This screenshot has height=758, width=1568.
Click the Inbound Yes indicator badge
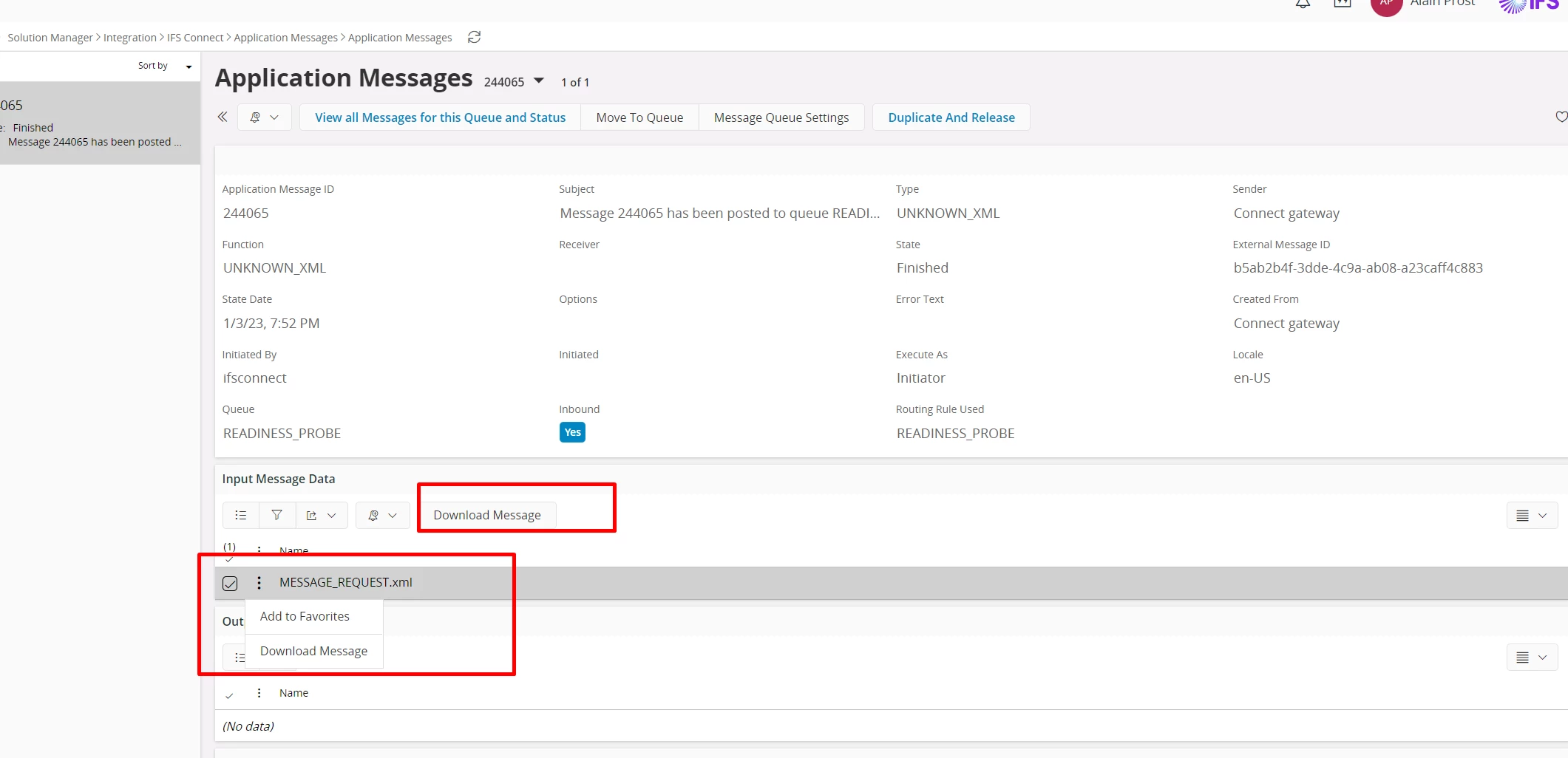(571, 432)
